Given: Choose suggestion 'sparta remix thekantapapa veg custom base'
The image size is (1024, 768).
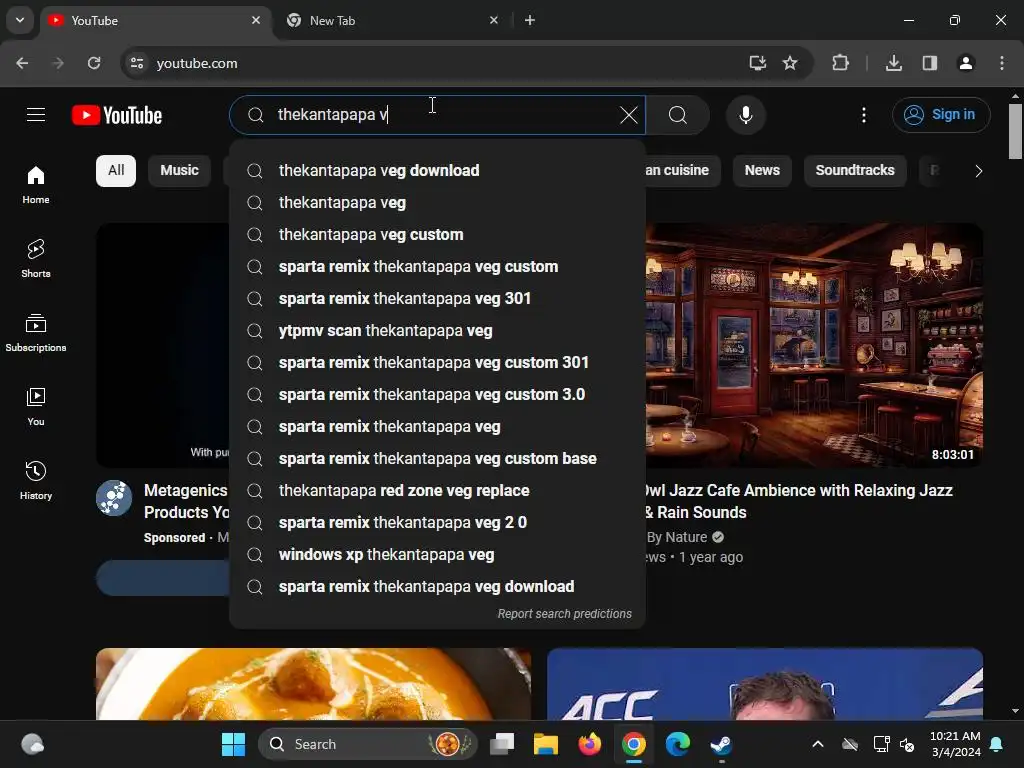Looking at the screenshot, I should tap(438, 458).
